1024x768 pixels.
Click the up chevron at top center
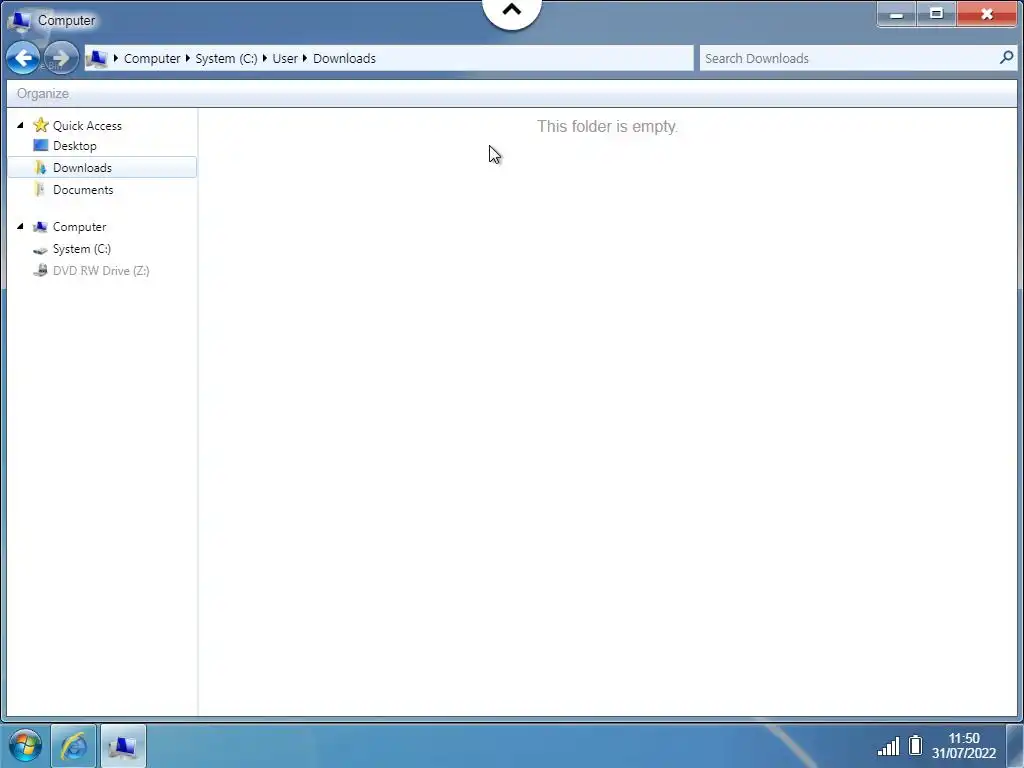pos(512,10)
